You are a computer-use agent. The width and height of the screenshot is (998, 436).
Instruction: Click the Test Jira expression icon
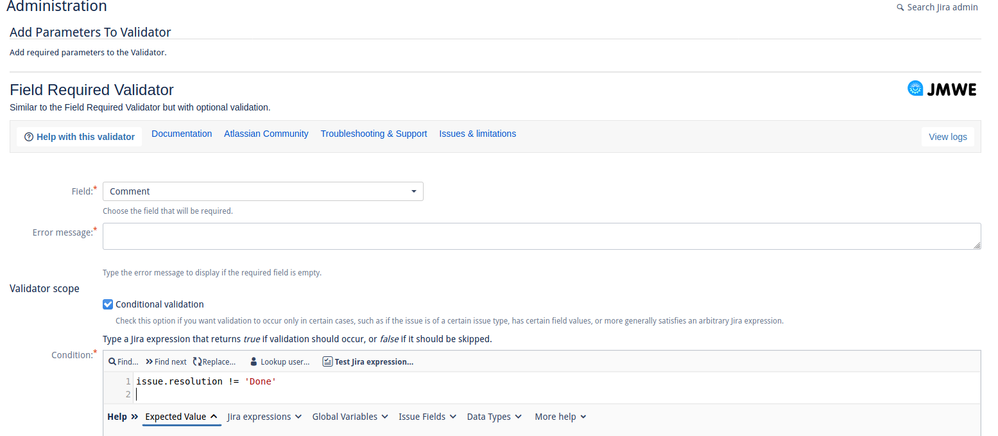point(327,362)
